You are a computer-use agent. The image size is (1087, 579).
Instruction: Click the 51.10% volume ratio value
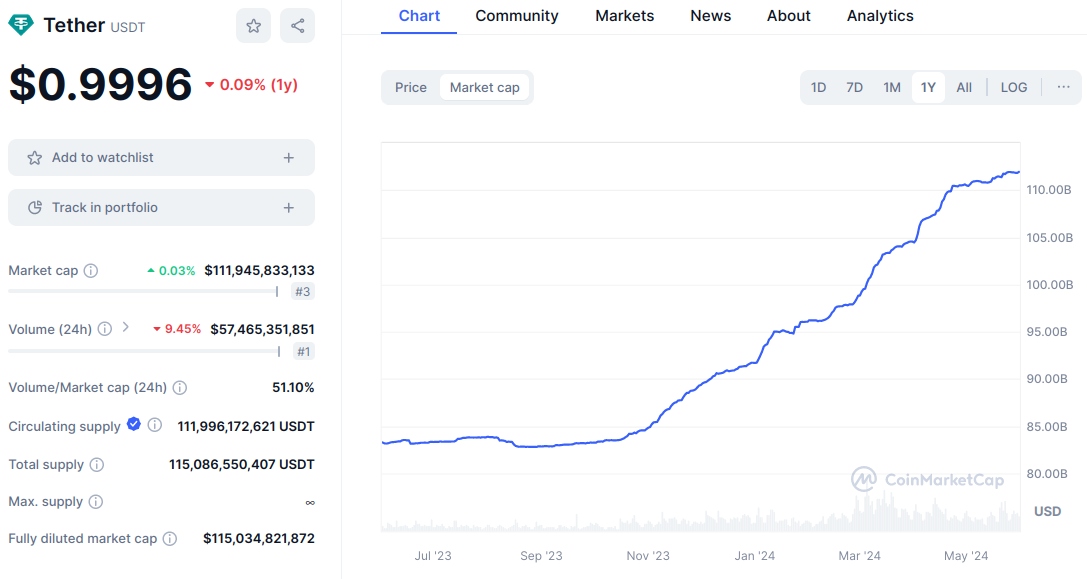tap(293, 388)
